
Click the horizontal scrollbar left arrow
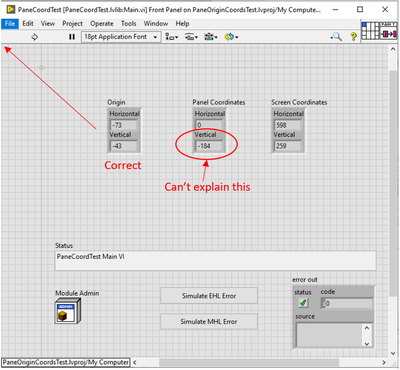coord(135,362)
